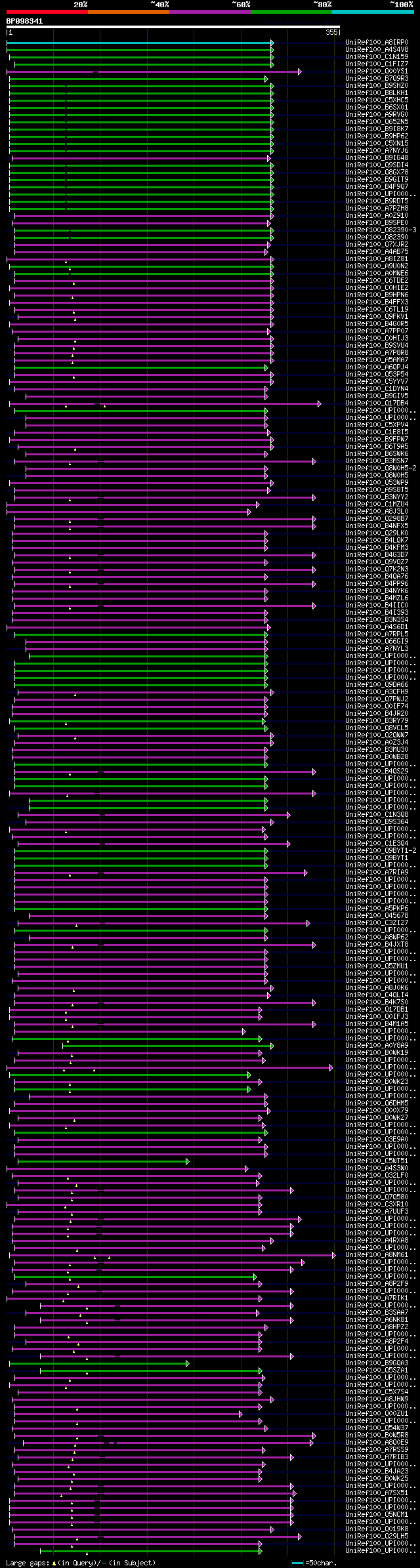Click the purple ~60% identity legend bar
The width and height of the screenshot is (420, 1568).
tap(209, 12)
